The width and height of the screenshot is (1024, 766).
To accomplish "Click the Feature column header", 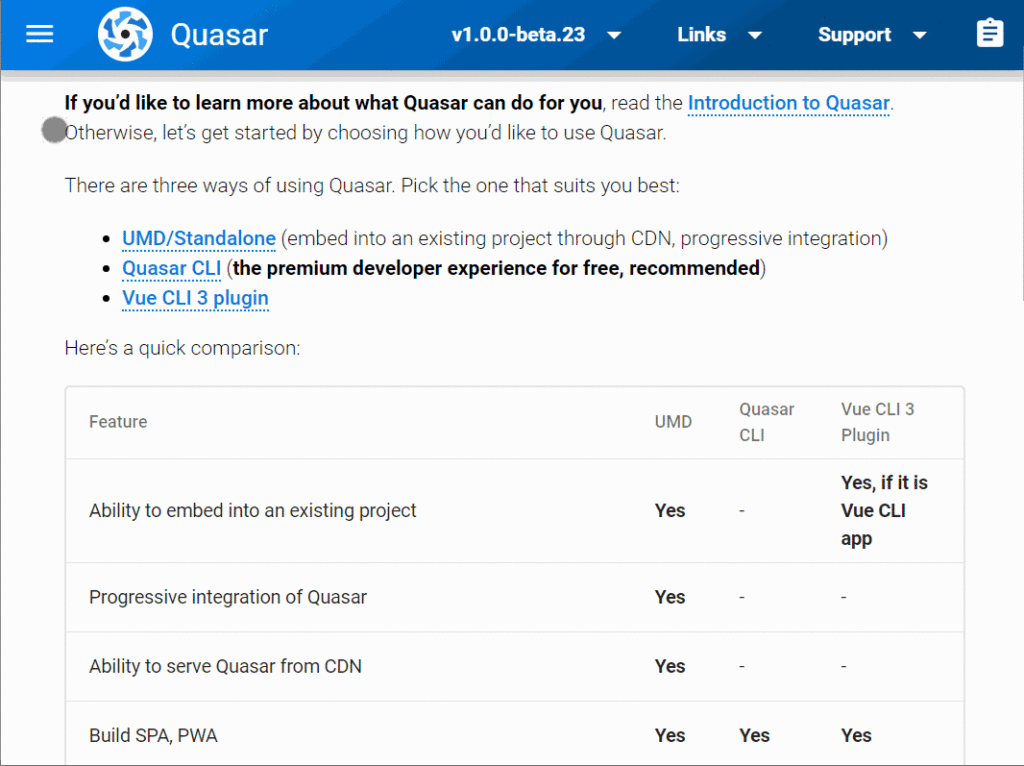I will point(118,422).
